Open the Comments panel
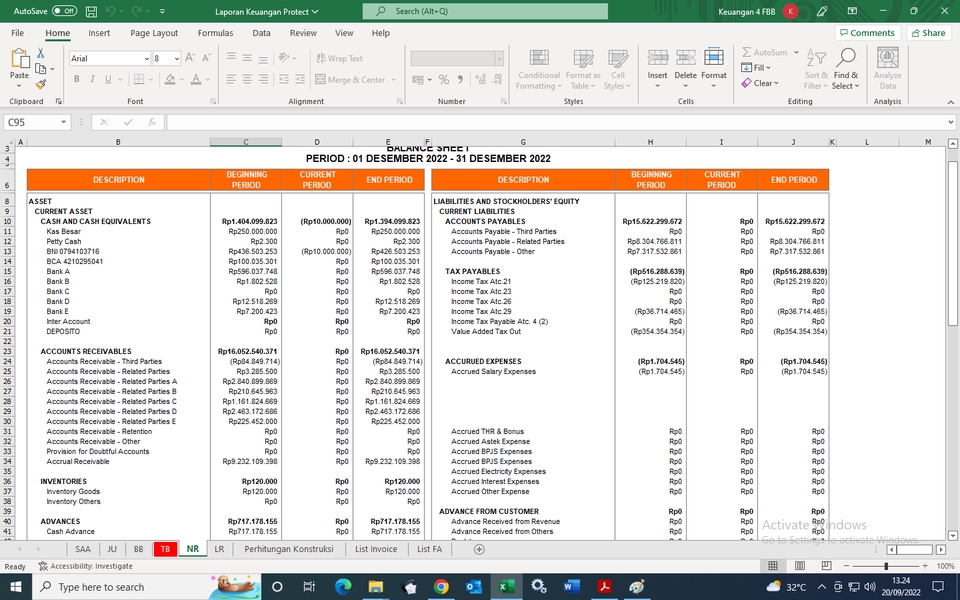This screenshot has width=960, height=600. [866, 32]
